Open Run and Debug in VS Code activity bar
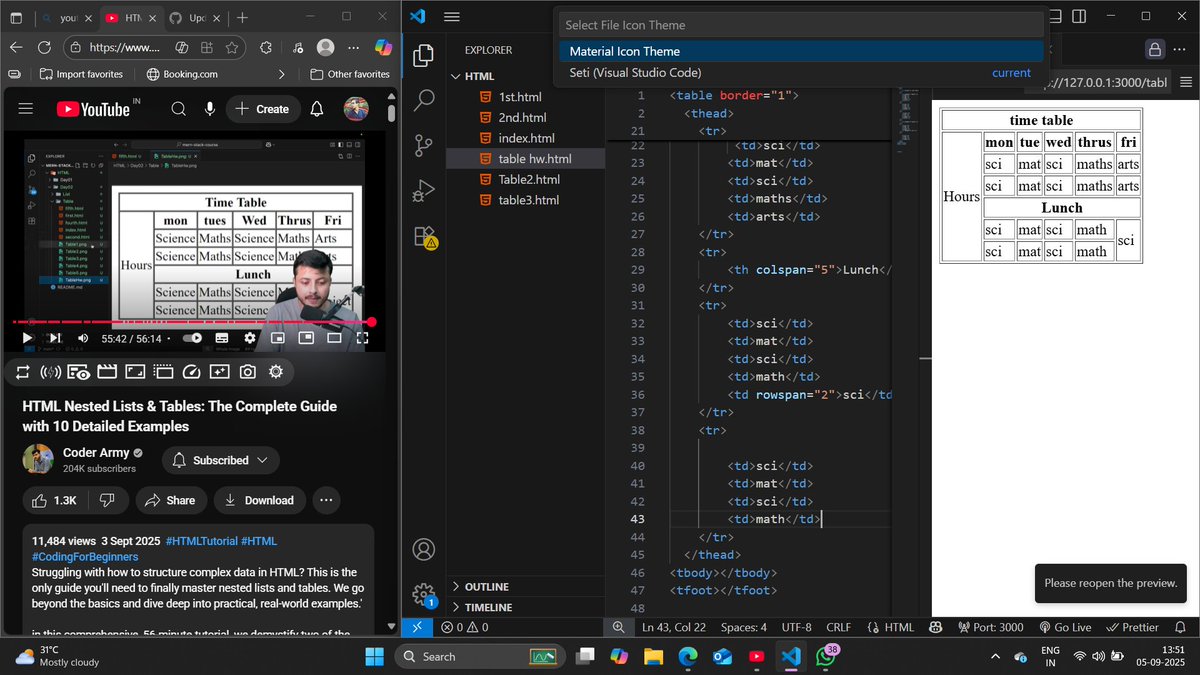This screenshot has height=675, width=1200. coord(424,190)
